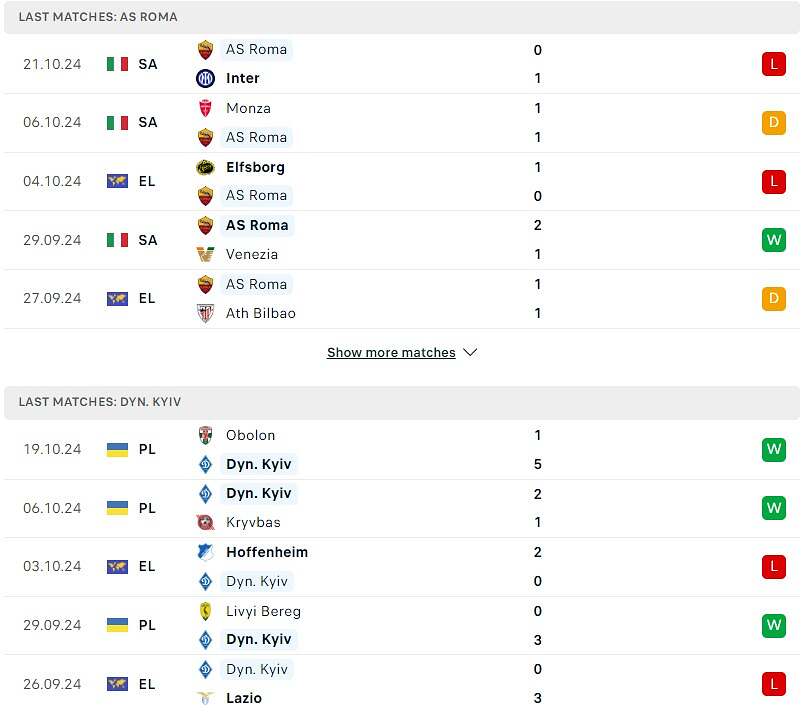This screenshot has height=712, width=805.
Task: Click the red L badge for Elfsborg match
Action: (x=774, y=182)
